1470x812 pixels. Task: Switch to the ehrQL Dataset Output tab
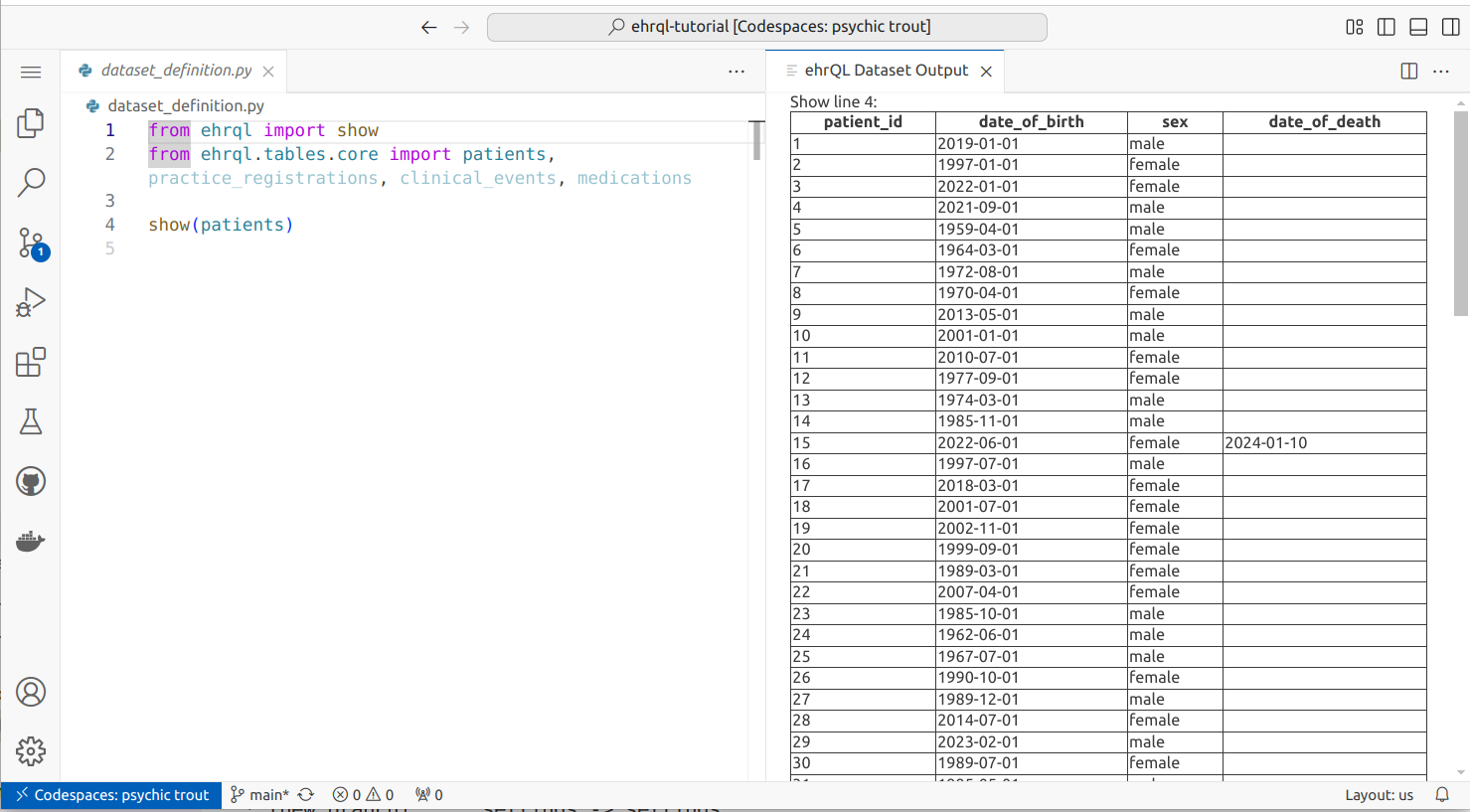[x=883, y=71]
